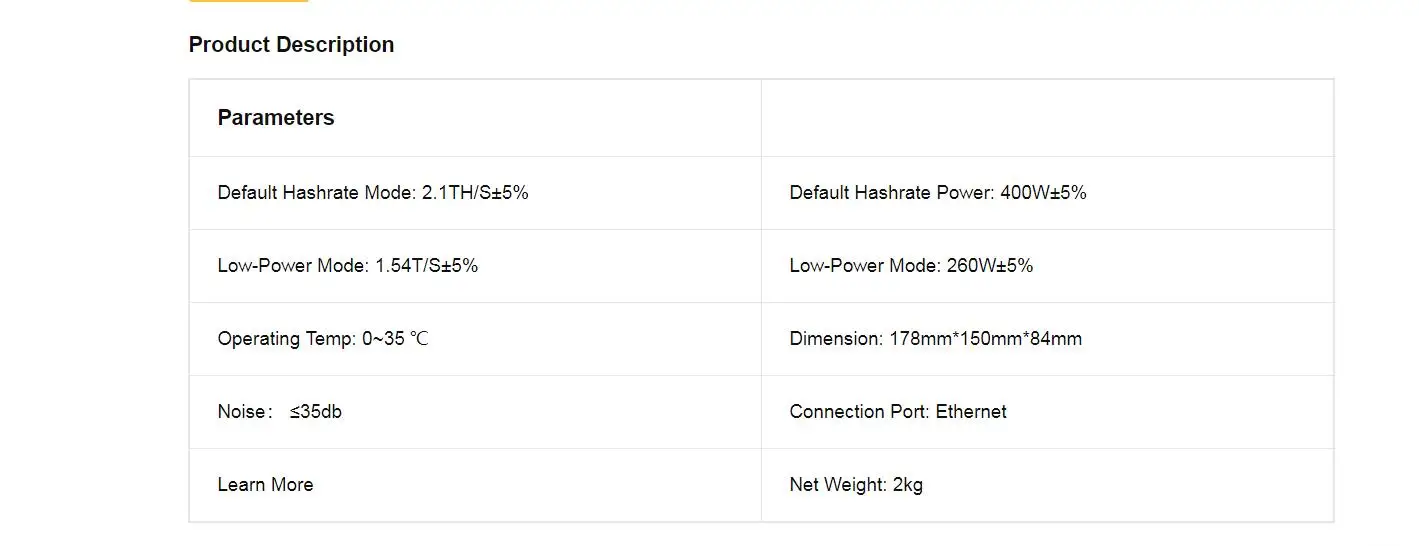Click the Parameters table header
1419x546 pixels.
click(x=276, y=117)
